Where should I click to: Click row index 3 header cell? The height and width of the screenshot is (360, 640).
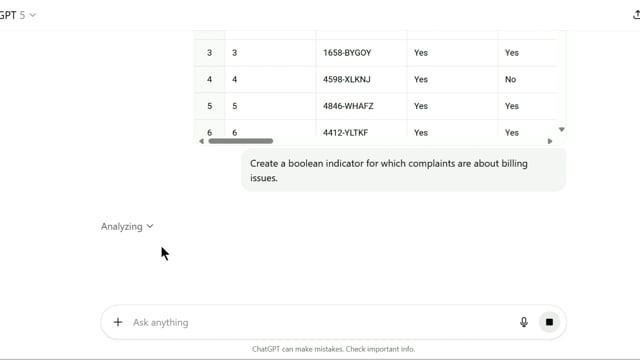209,53
